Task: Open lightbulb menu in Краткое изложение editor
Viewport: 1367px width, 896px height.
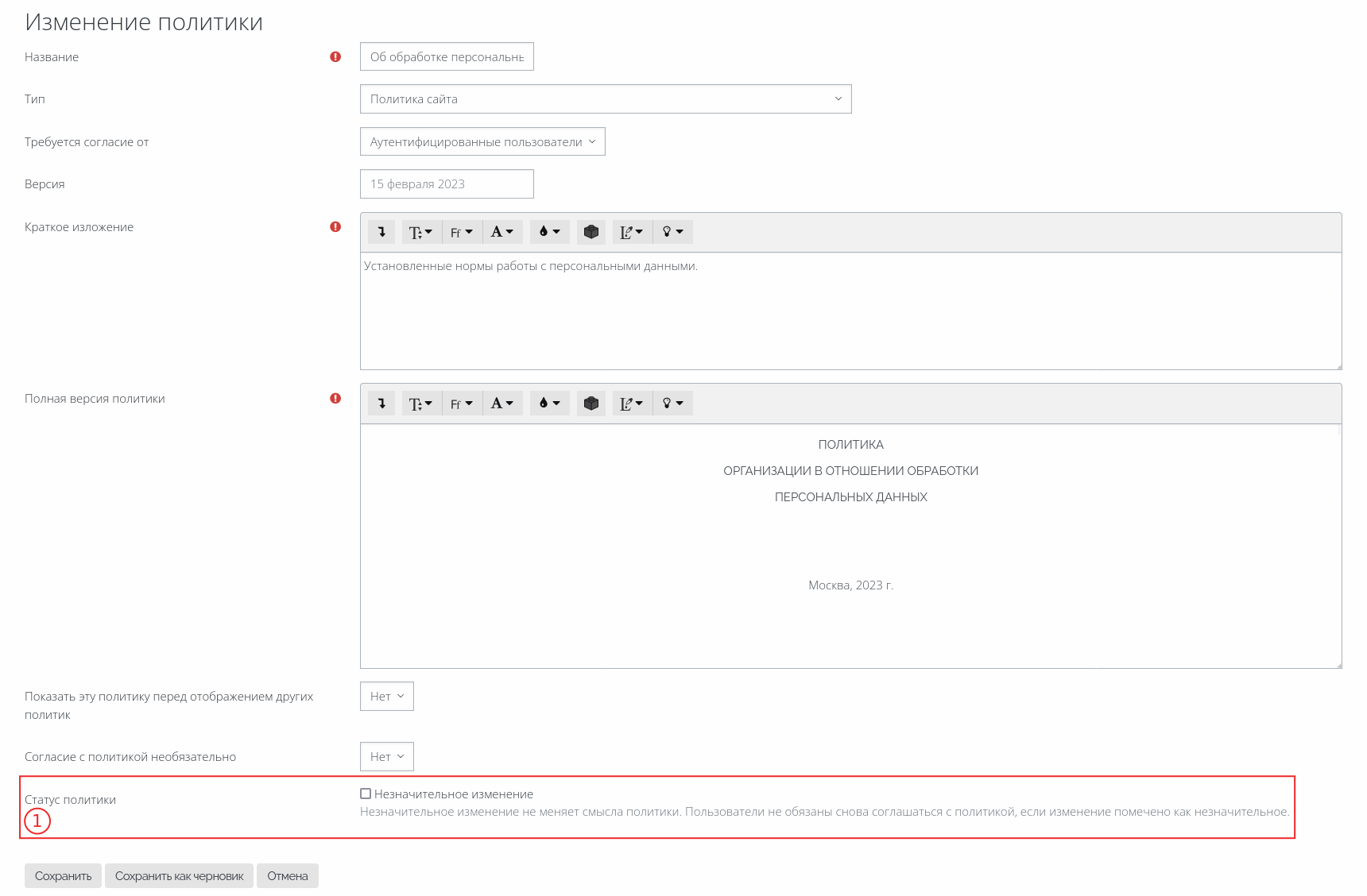Action: 672,232
